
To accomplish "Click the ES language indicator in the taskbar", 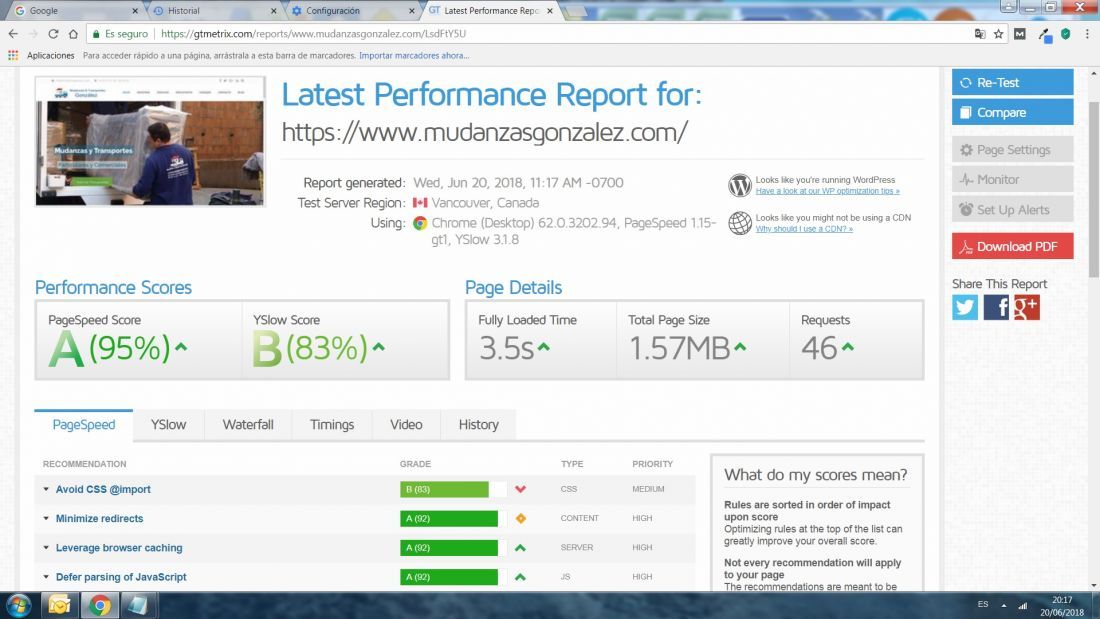I will coord(983,604).
